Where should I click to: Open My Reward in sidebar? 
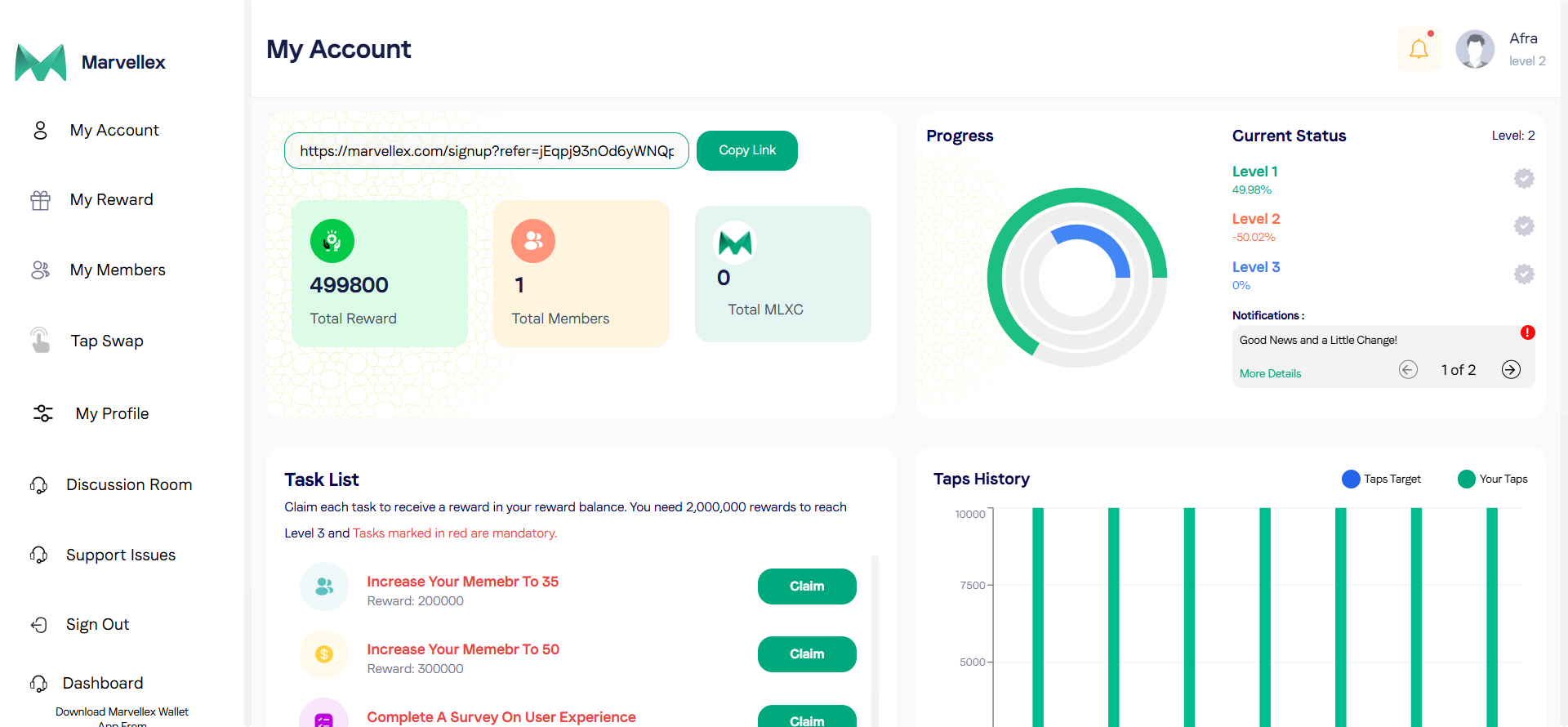pos(111,200)
